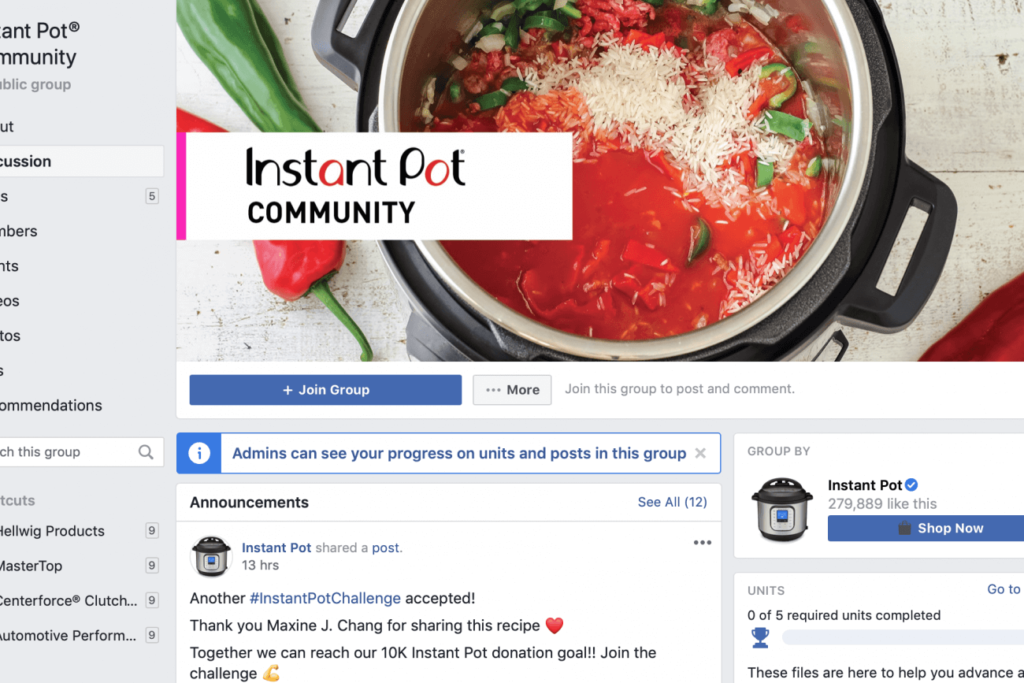This screenshot has width=1024, height=683.
Task: Click the verified badge next to Instant Pot
Action: coord(912,484)
